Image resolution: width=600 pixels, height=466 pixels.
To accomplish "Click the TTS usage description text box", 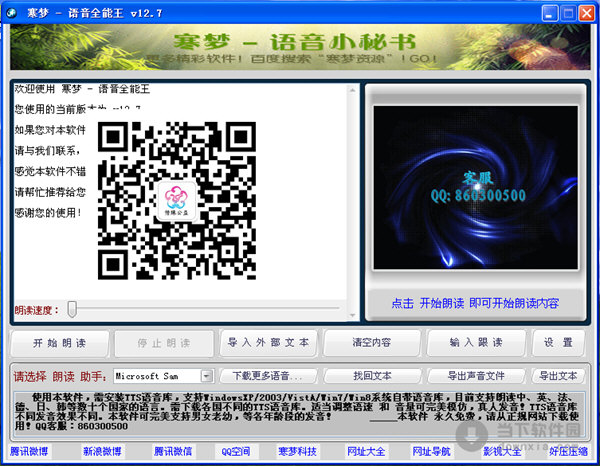I will coord(300,414).
